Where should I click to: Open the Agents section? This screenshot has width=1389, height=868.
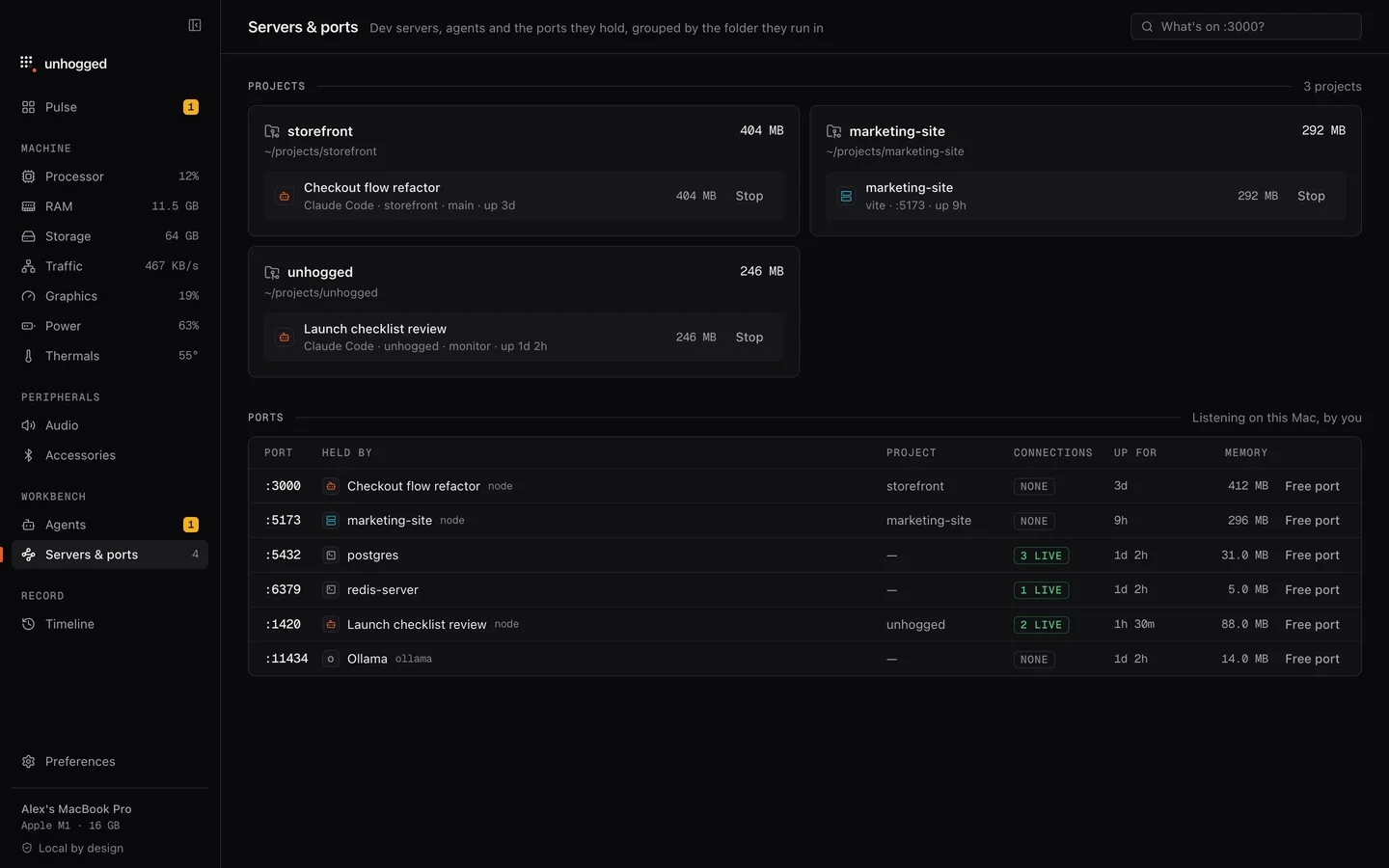[x=110, y=525]
